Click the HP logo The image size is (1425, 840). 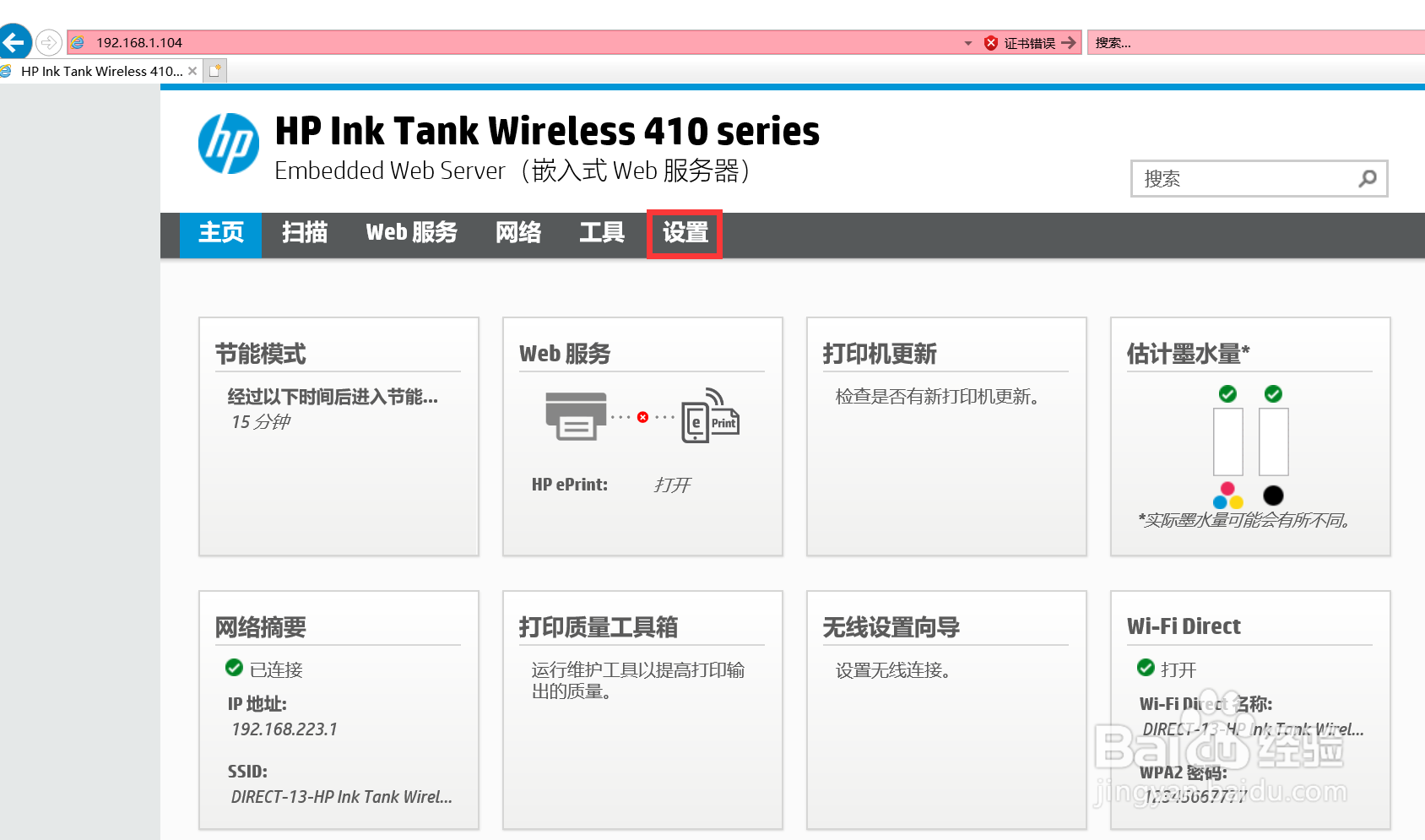(229, 144)
